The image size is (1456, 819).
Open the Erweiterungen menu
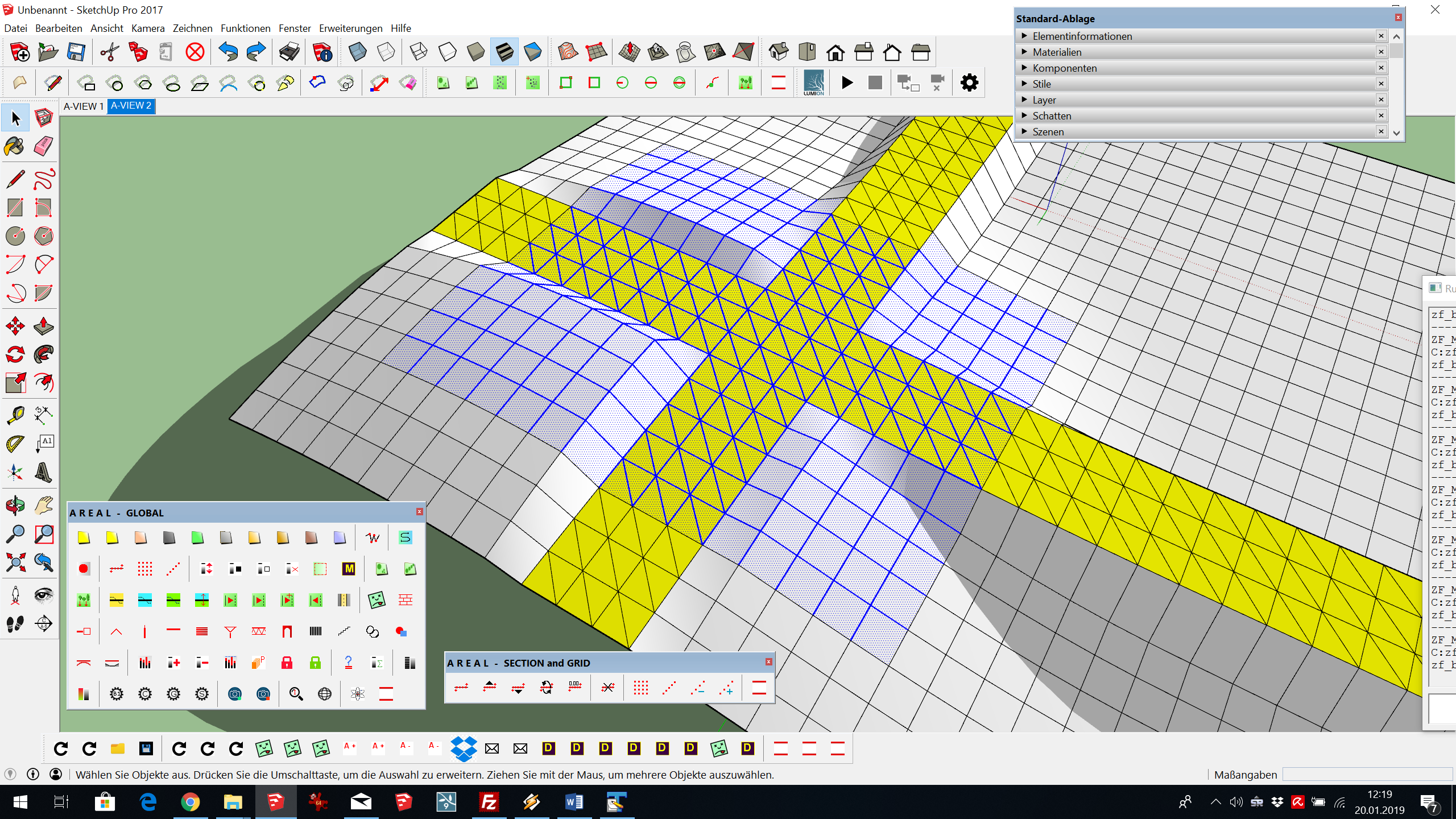click(x=350, y=28)
